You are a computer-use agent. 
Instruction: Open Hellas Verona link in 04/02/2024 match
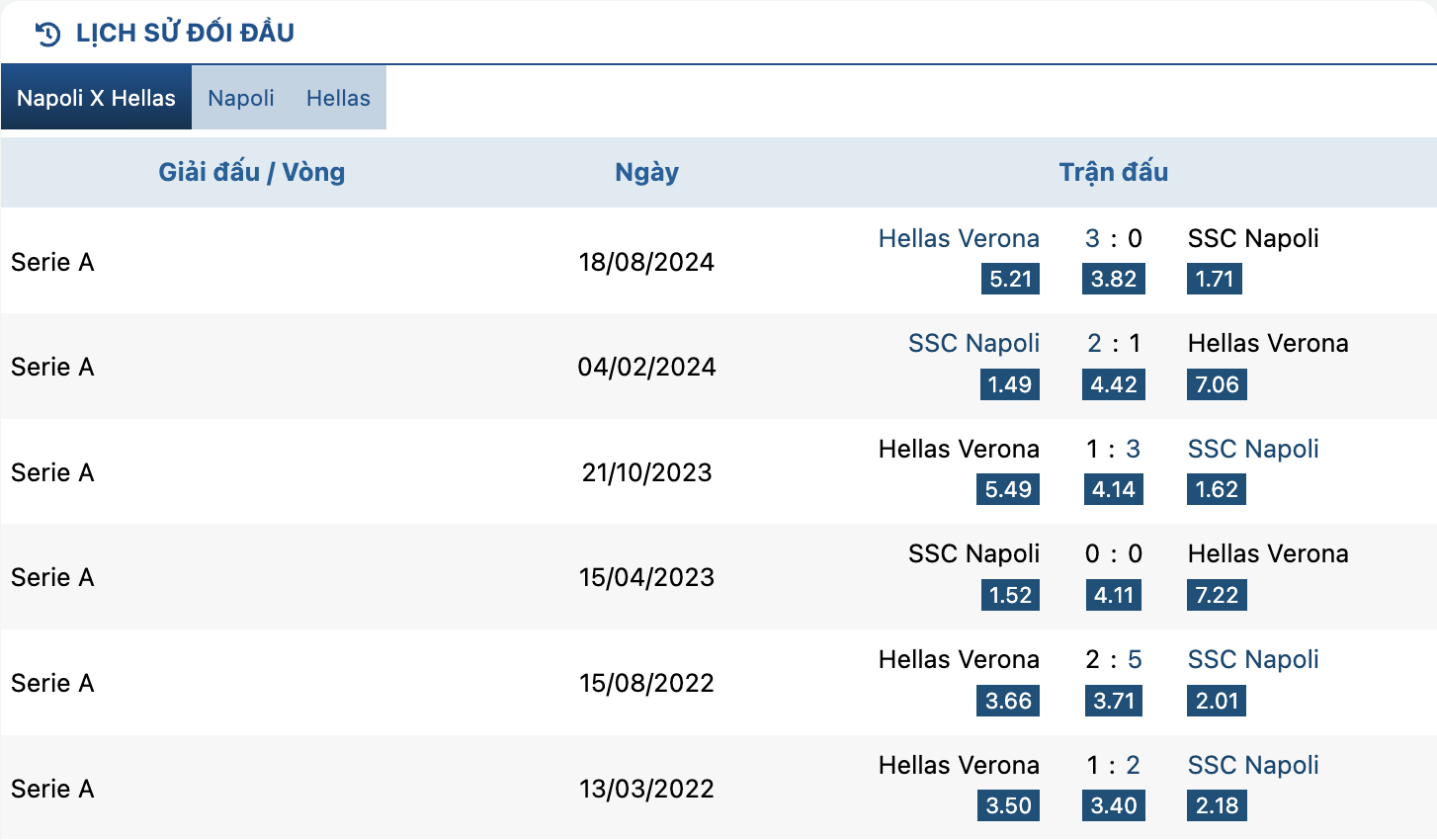(x=1268, y=343)
